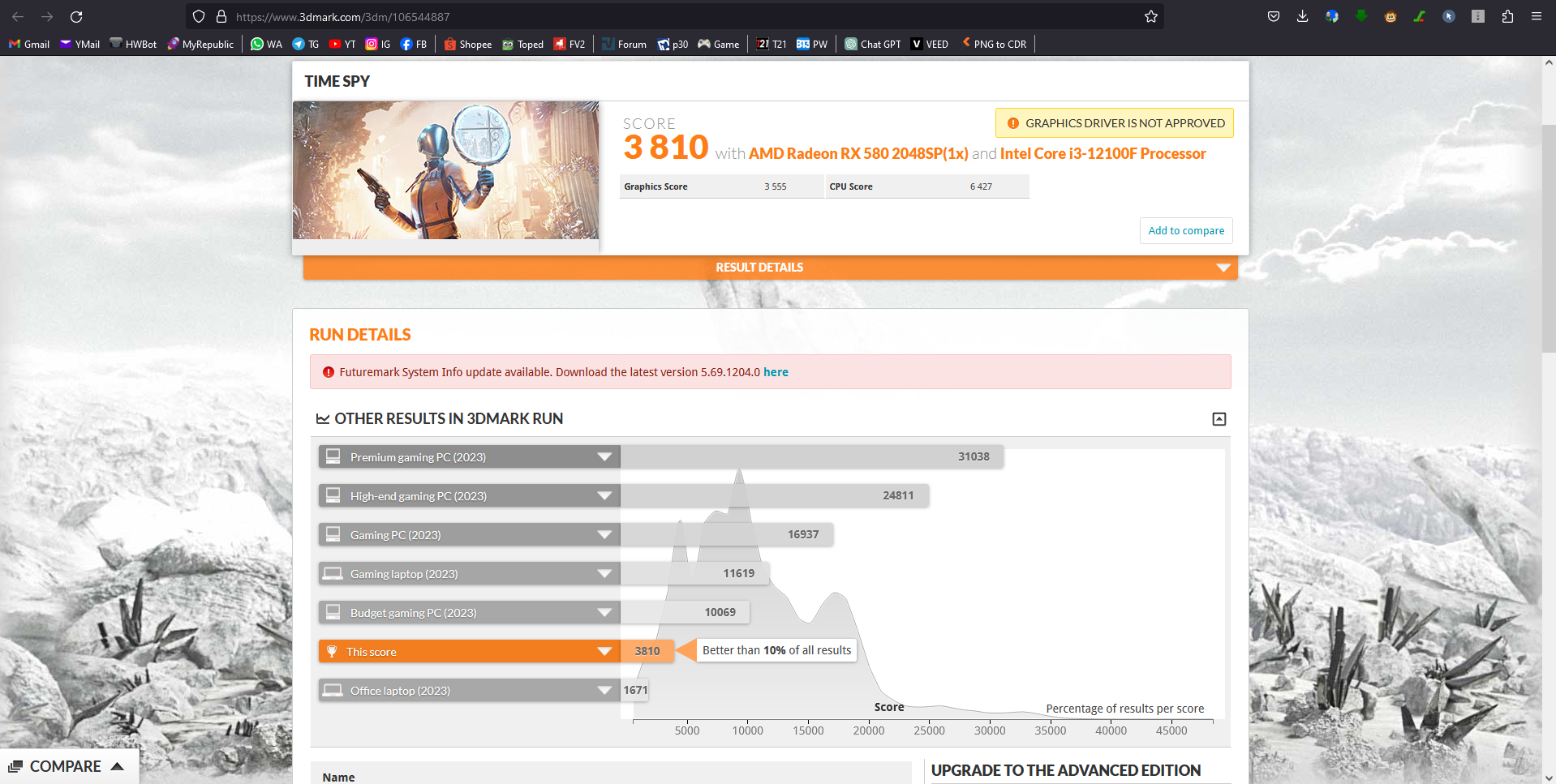Viewport: 1556px width, 784px height.
Task: Click the Tampermonkey monkey extension icon
Action: (1391, 16)
